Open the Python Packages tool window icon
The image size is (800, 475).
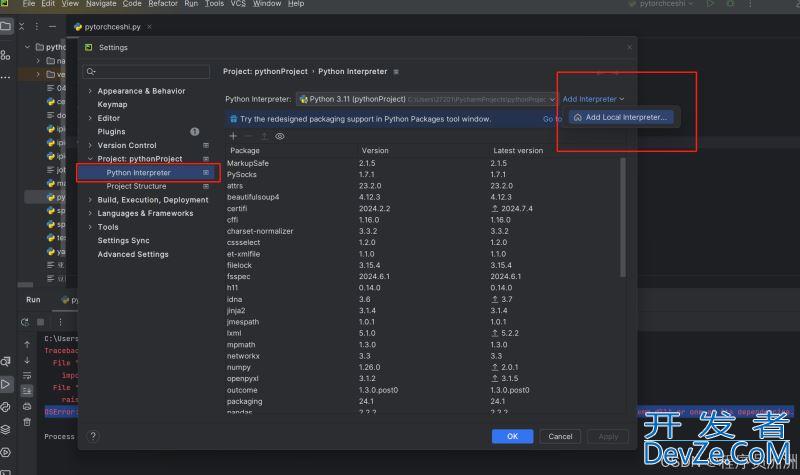point(6,429)
